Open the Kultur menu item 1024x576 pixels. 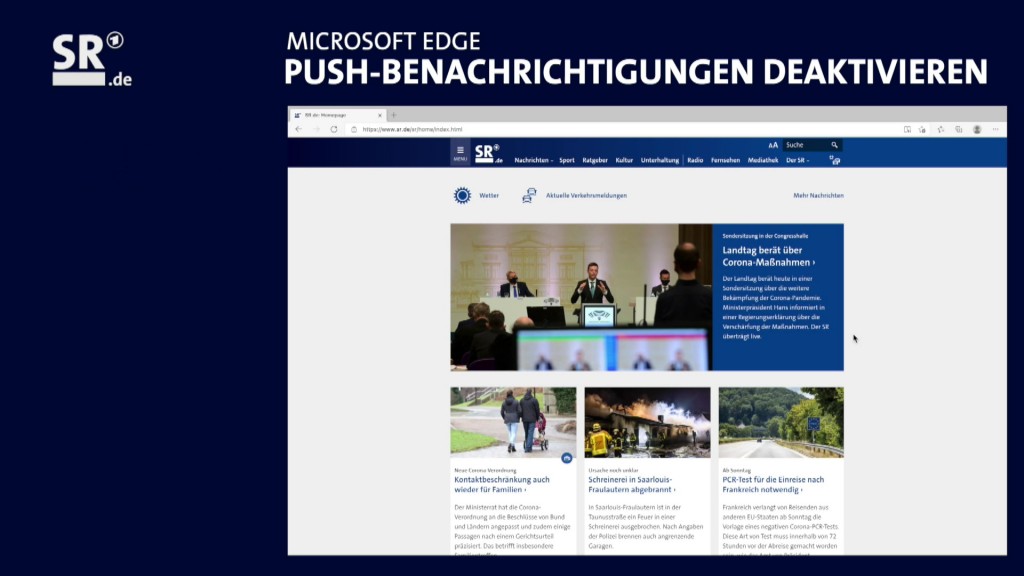pyautogui.click(x=624, y=160)
